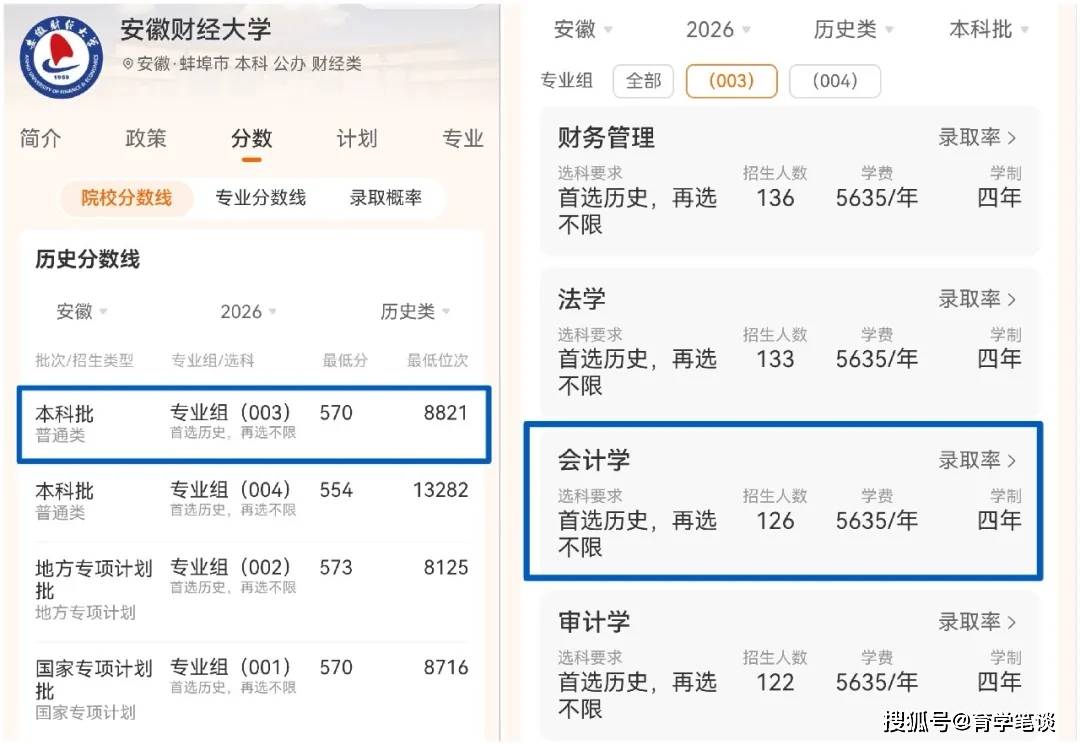Click the 最低分 column header
1080x745 pixels.
(345, 360)
